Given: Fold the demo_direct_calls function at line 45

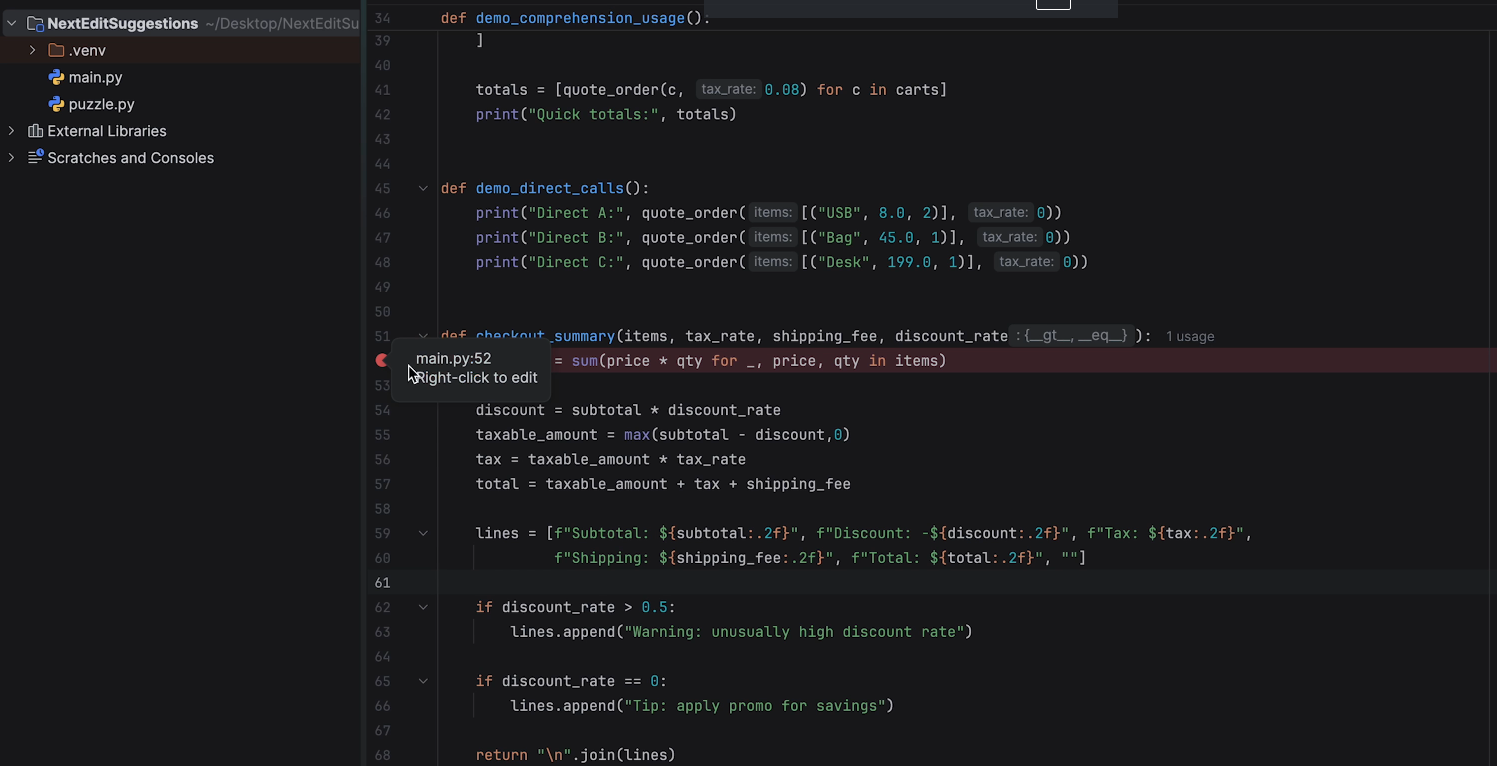Looking at the screenshot, I should pyautogui.click(x=423, y=188).
